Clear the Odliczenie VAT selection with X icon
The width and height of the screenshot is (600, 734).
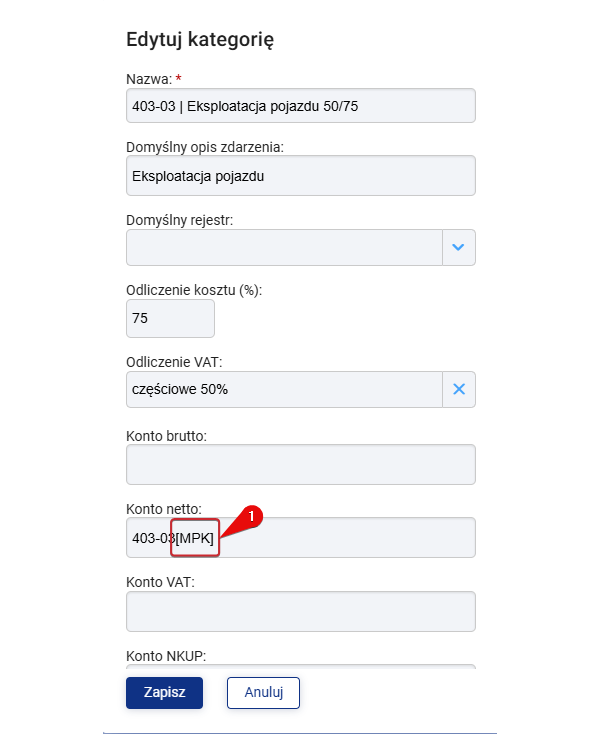tap(459, 389)
